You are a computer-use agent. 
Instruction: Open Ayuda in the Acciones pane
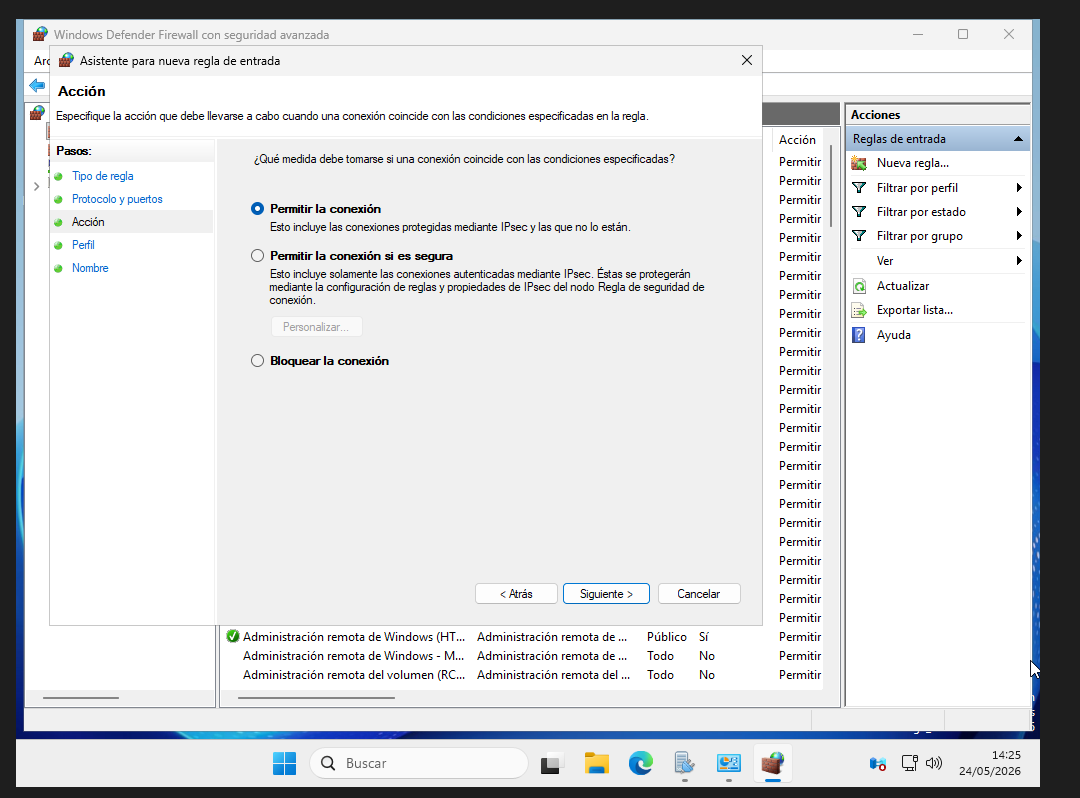pos(893,335)
